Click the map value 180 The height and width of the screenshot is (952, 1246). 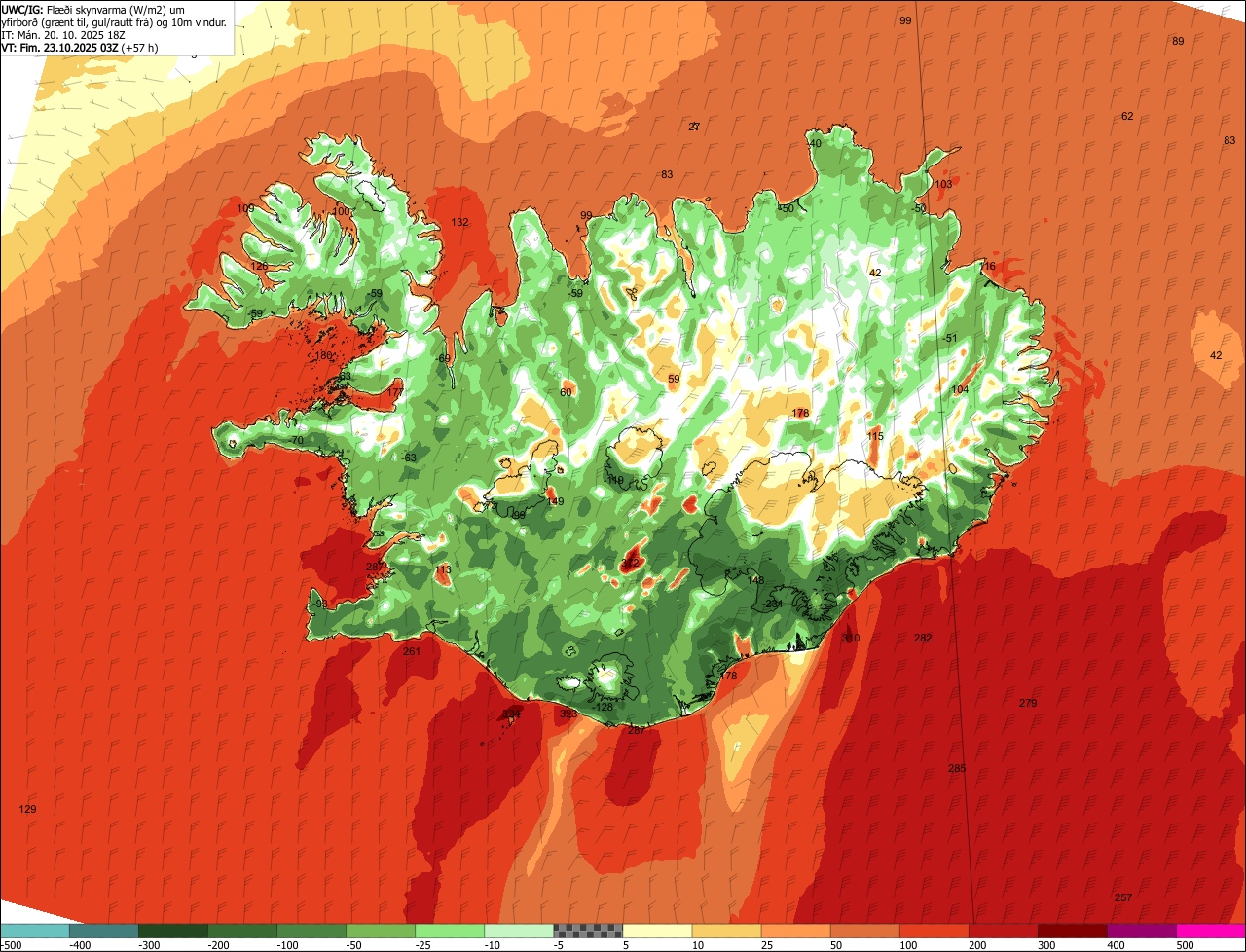[323, 355]
